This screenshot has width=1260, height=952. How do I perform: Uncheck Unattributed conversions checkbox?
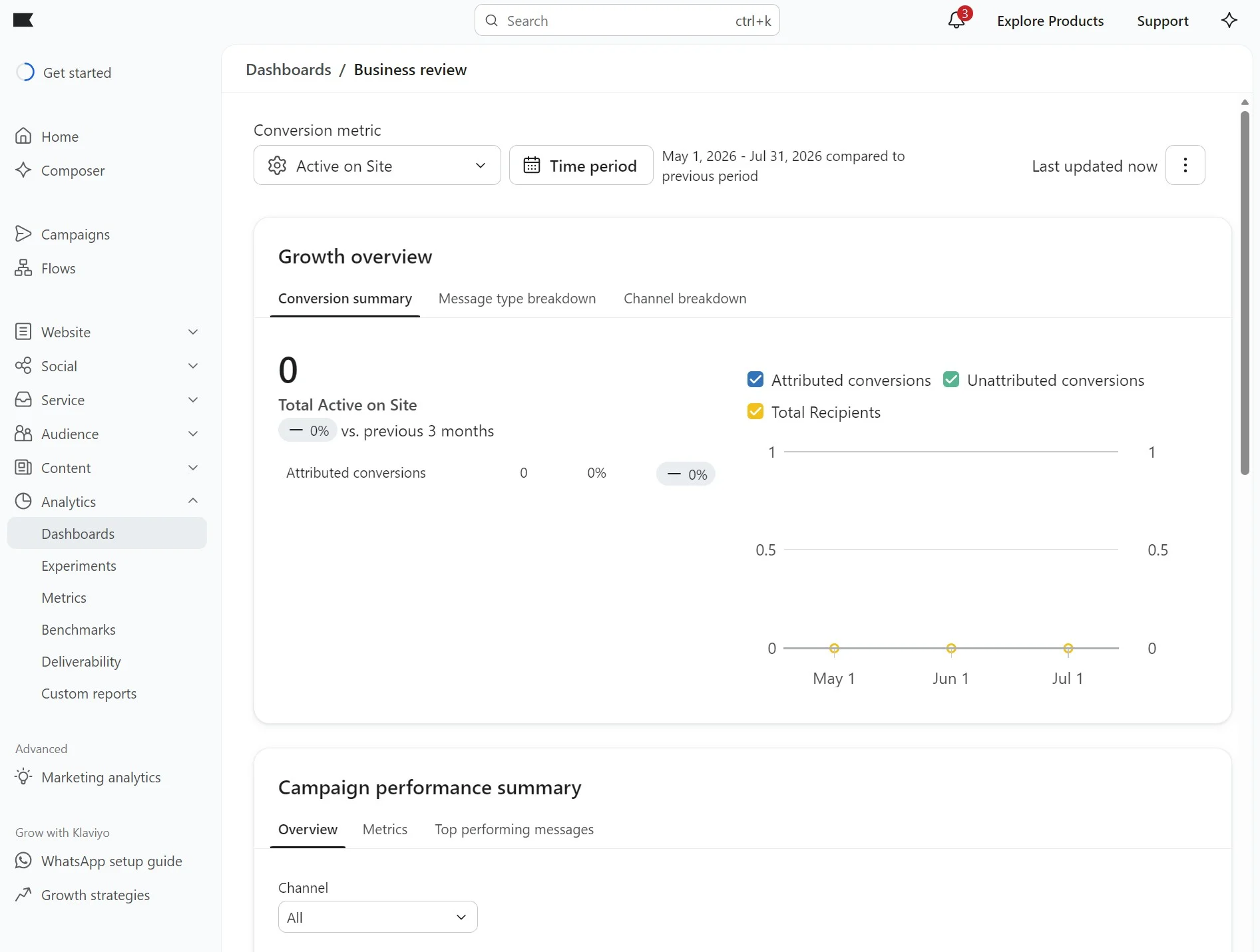point(951,379)
